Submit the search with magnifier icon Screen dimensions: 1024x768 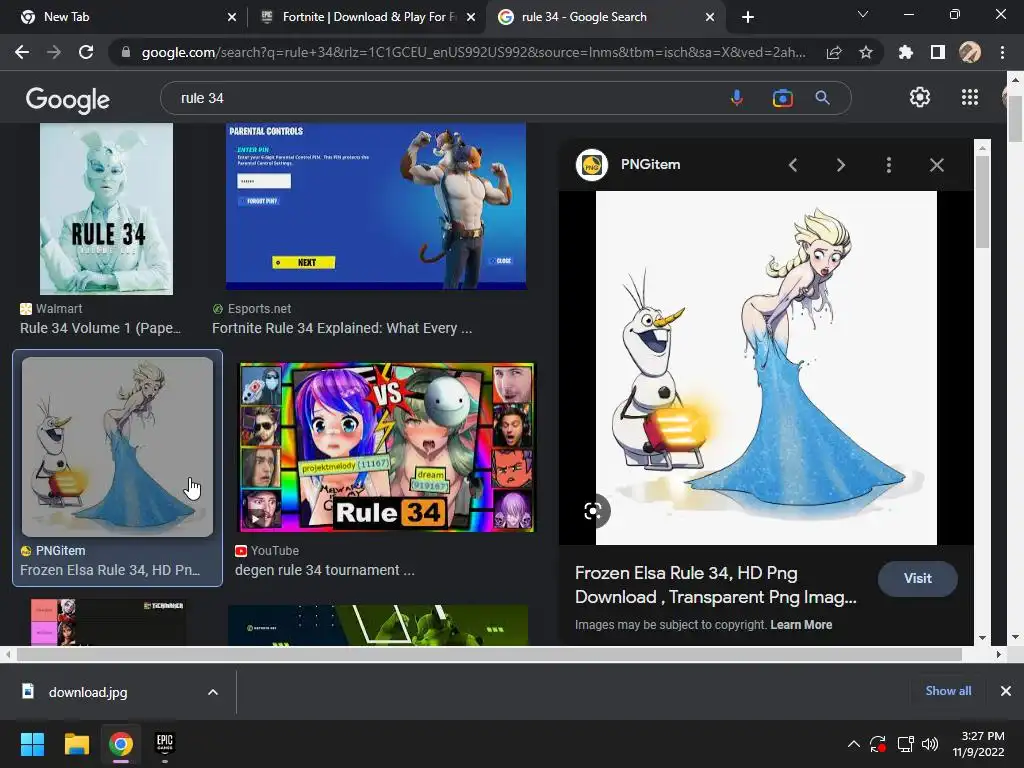point(823,98)
